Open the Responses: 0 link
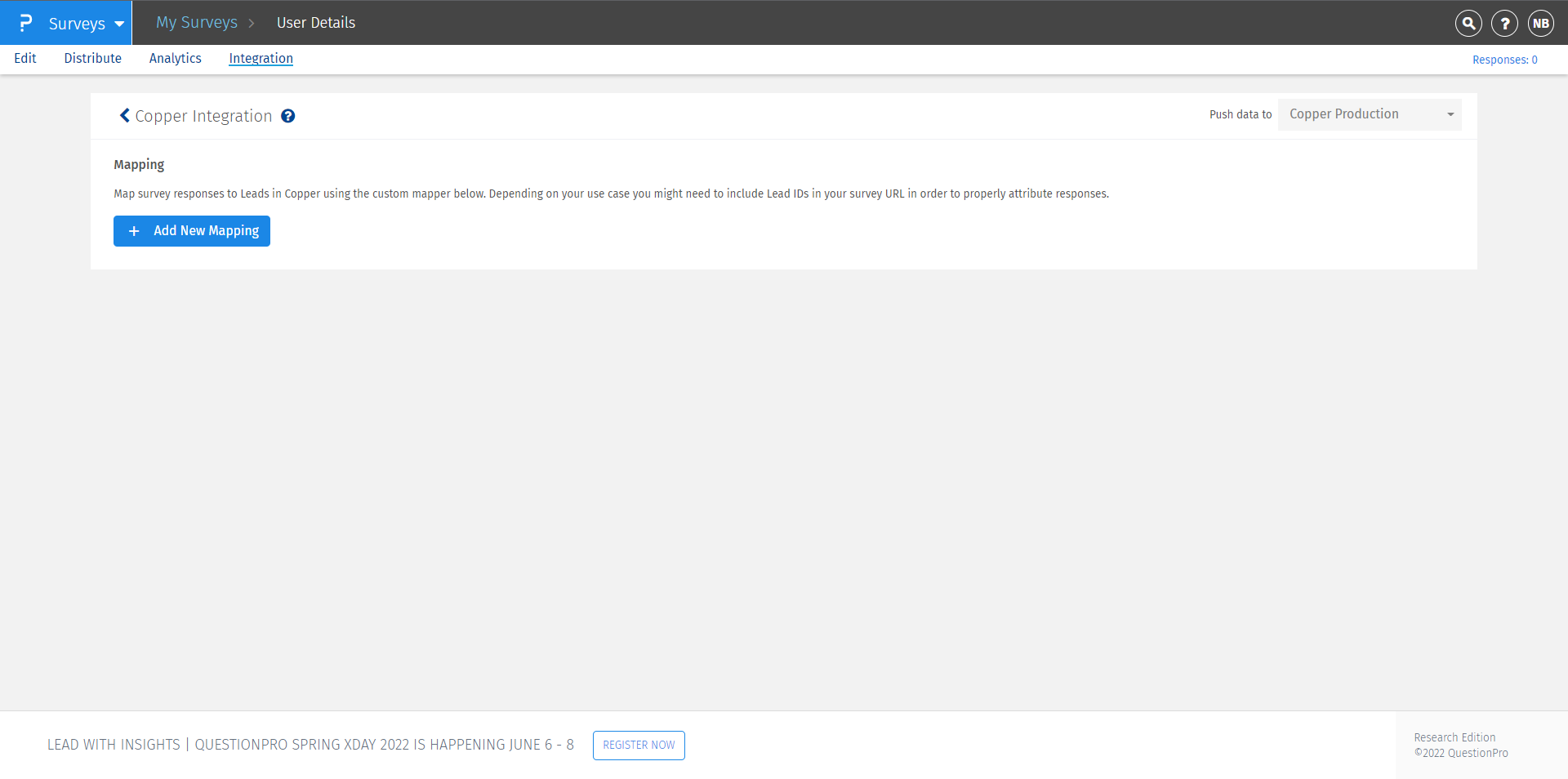Viewport: 1568px width, 779px height. [1505, 59]
